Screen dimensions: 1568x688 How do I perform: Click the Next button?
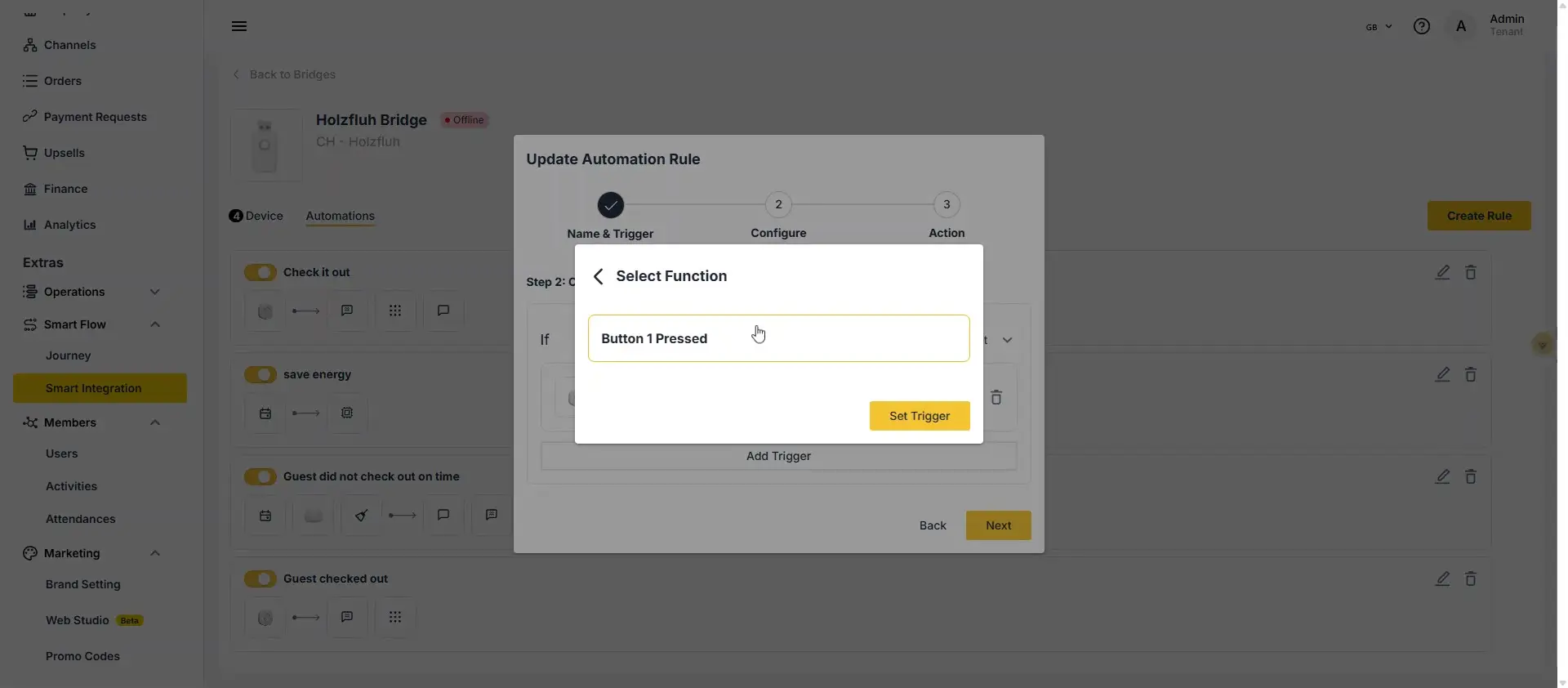click(998, 525)
